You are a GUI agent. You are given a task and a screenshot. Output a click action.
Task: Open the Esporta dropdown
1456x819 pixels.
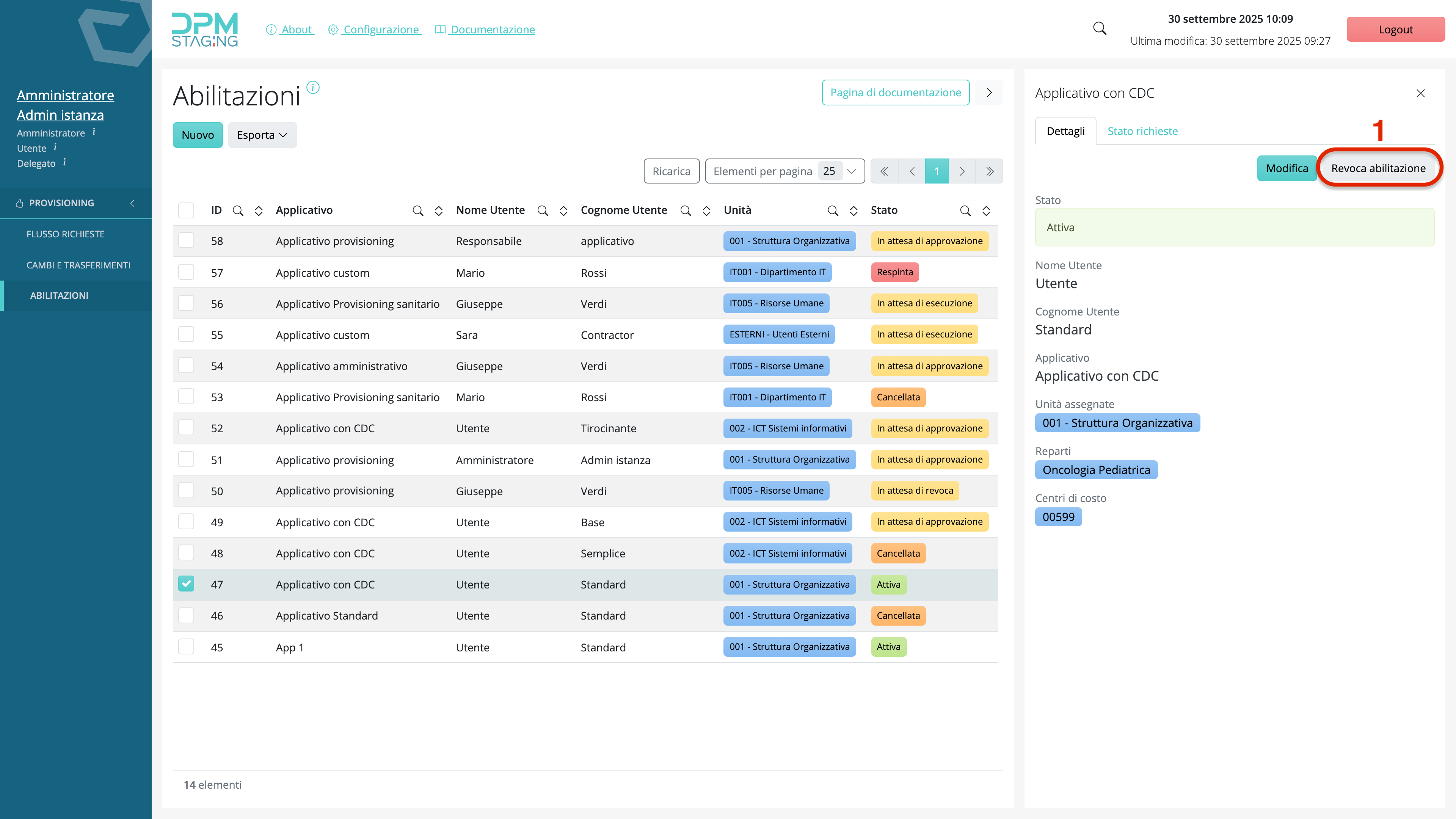click(262, 135)
